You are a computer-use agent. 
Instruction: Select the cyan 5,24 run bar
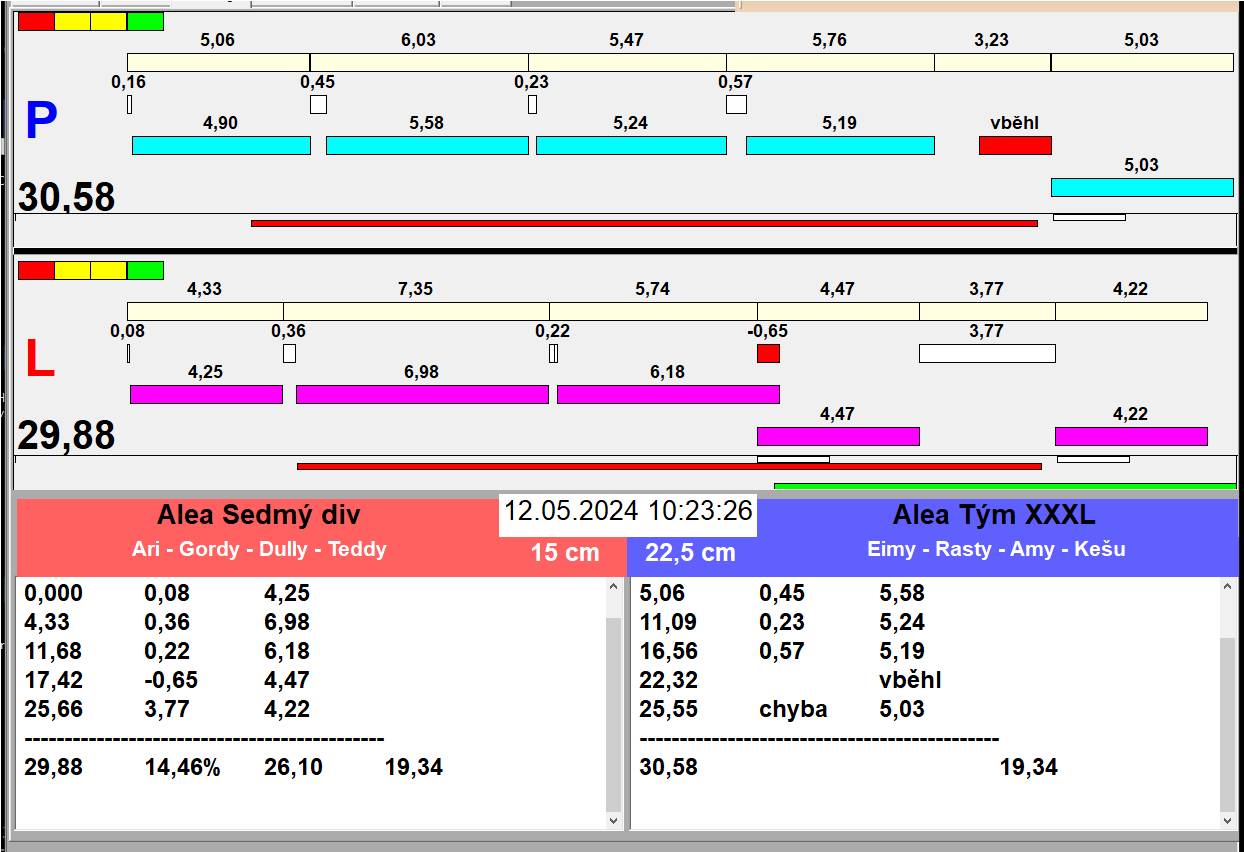pos(631,145)
